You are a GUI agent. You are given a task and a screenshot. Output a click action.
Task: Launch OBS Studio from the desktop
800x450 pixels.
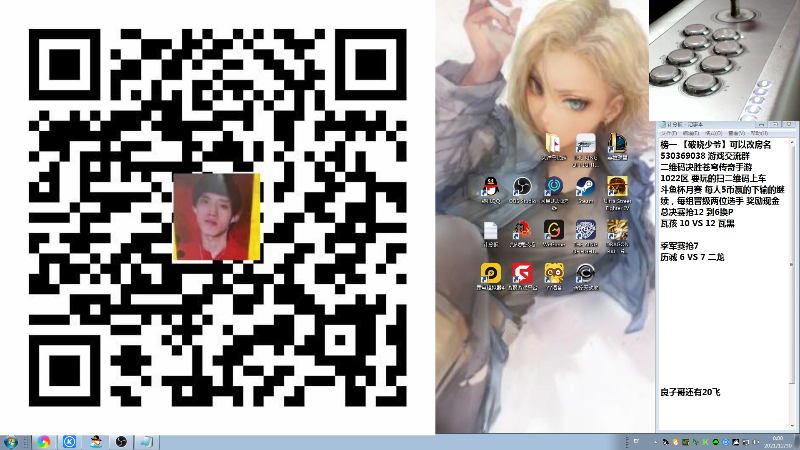point(522,190)
